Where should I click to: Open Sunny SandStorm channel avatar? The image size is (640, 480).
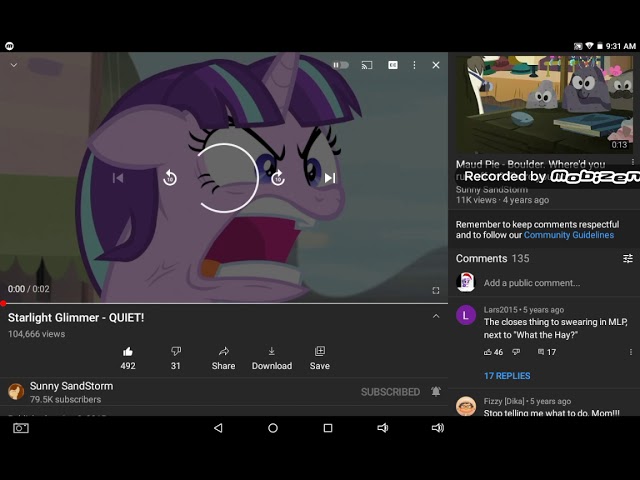[16, 391]
